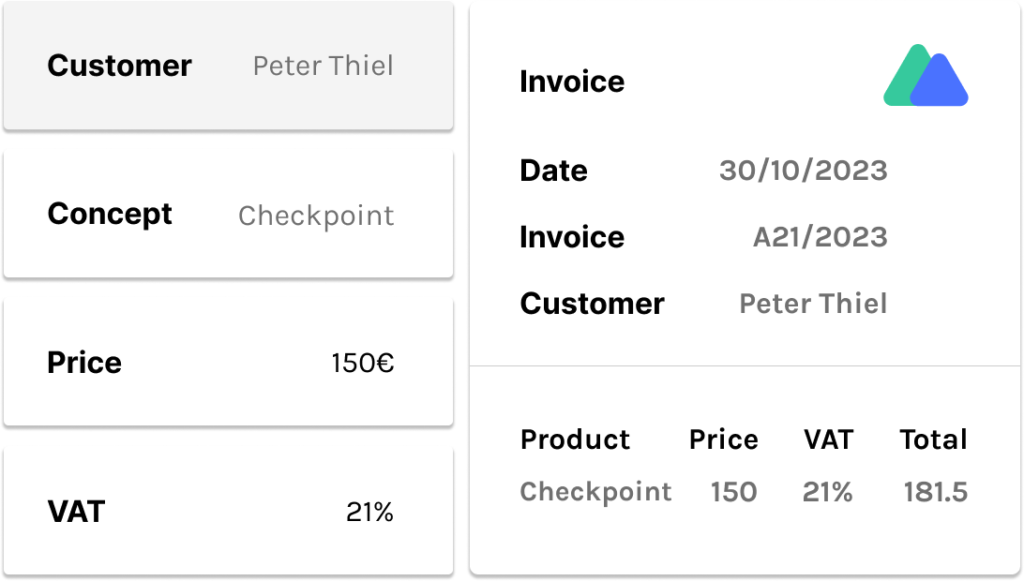
Task: Select the Customer card on the left
Action: point(228,65)
